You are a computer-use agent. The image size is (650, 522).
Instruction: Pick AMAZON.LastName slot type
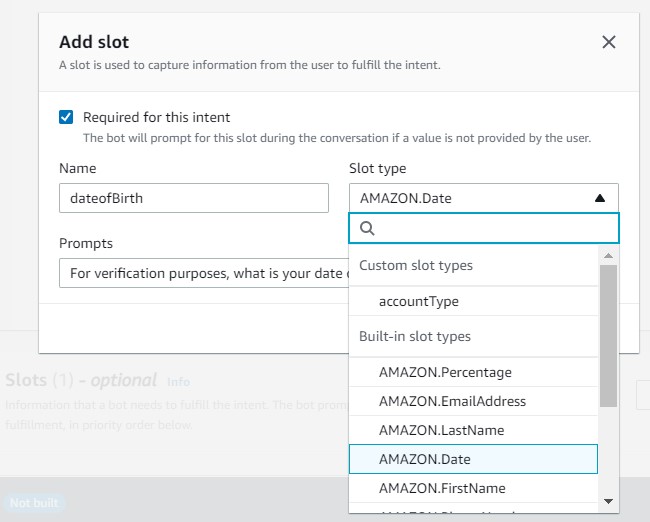pyautogui.click(x=473, y=430)
